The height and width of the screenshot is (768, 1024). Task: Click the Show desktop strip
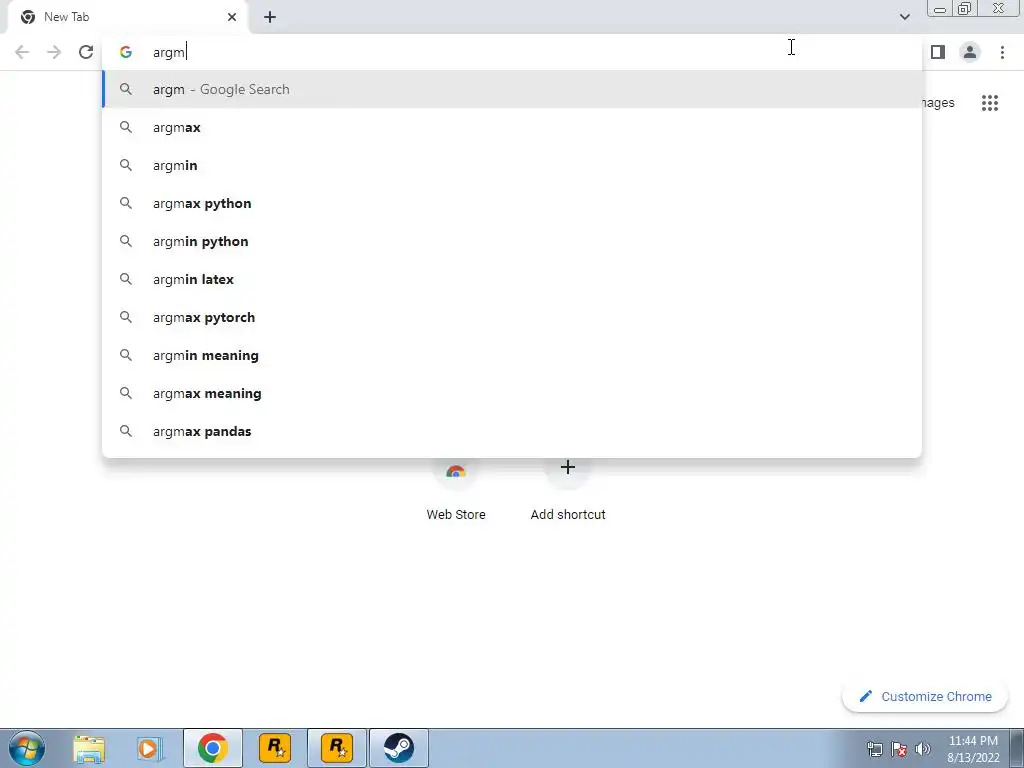[x=1017, y=748]
